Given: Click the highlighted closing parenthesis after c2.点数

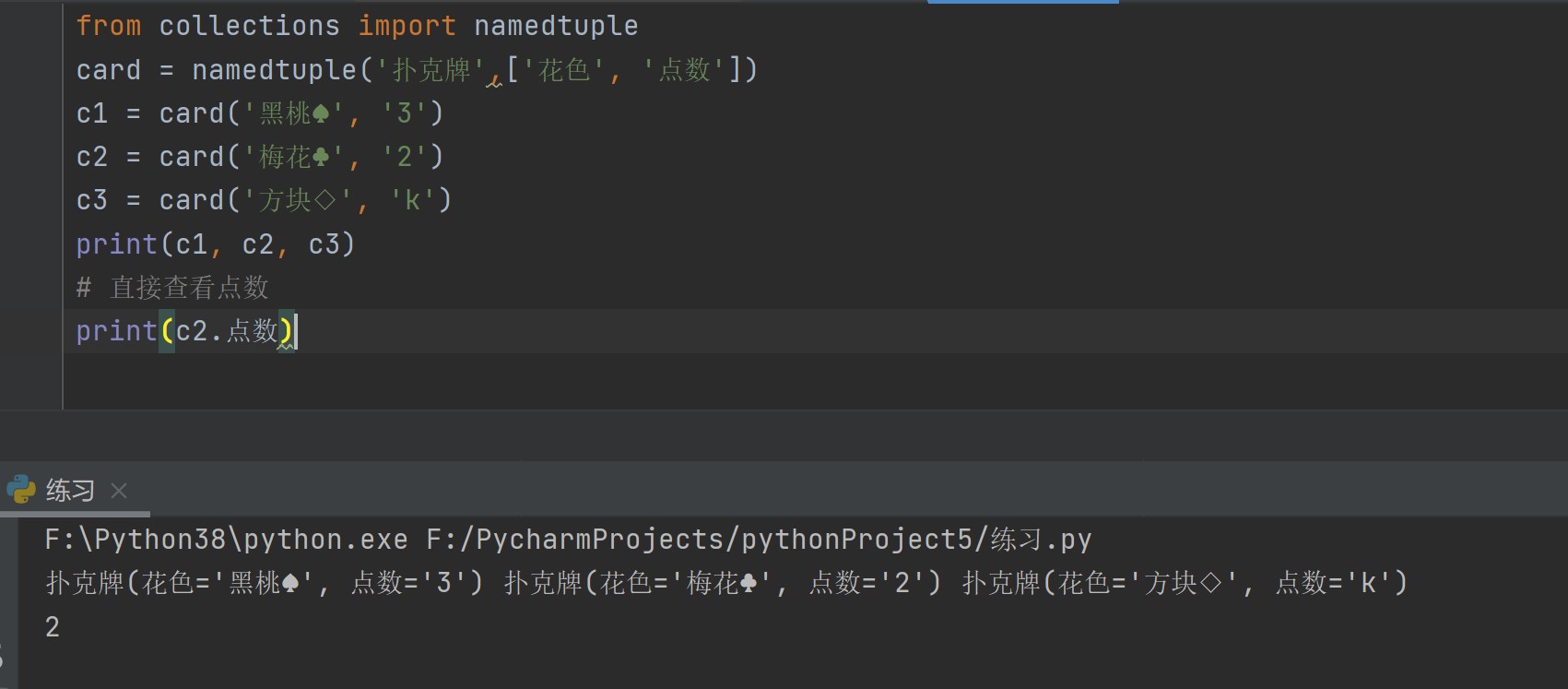Looking at the screenshot, I should pos(286,331).
